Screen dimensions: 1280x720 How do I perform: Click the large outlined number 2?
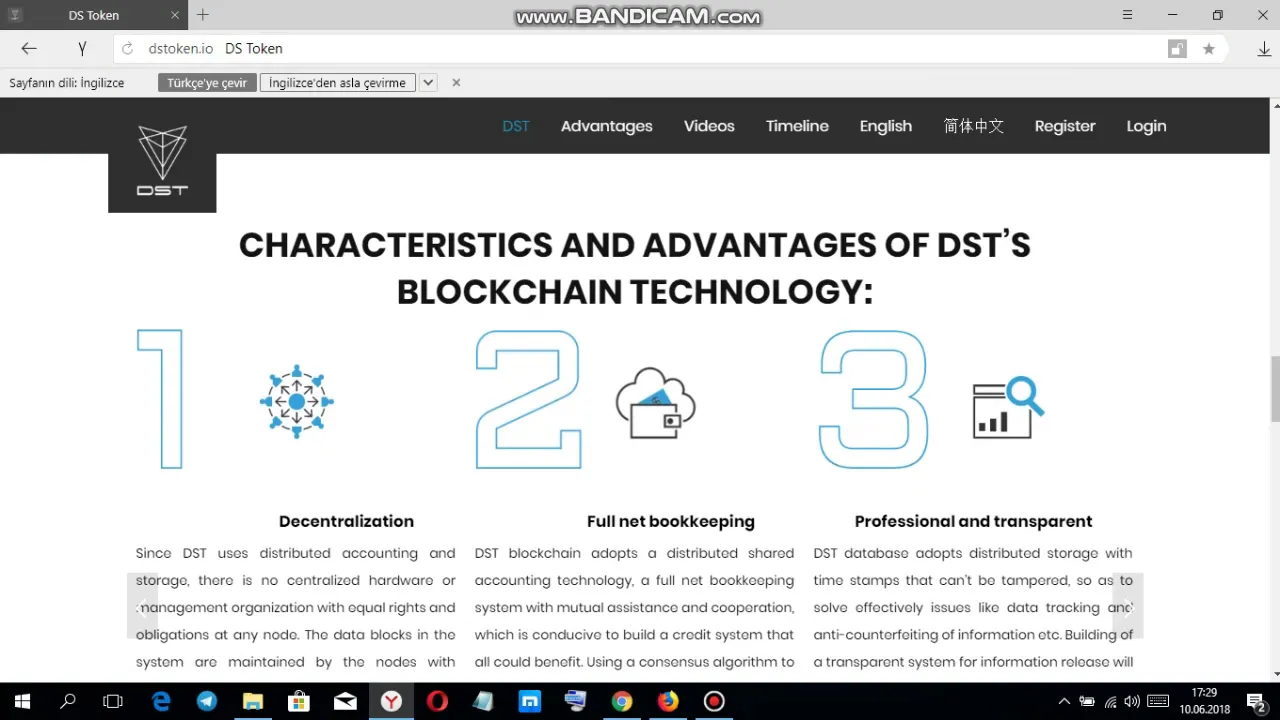click(528, 399)
